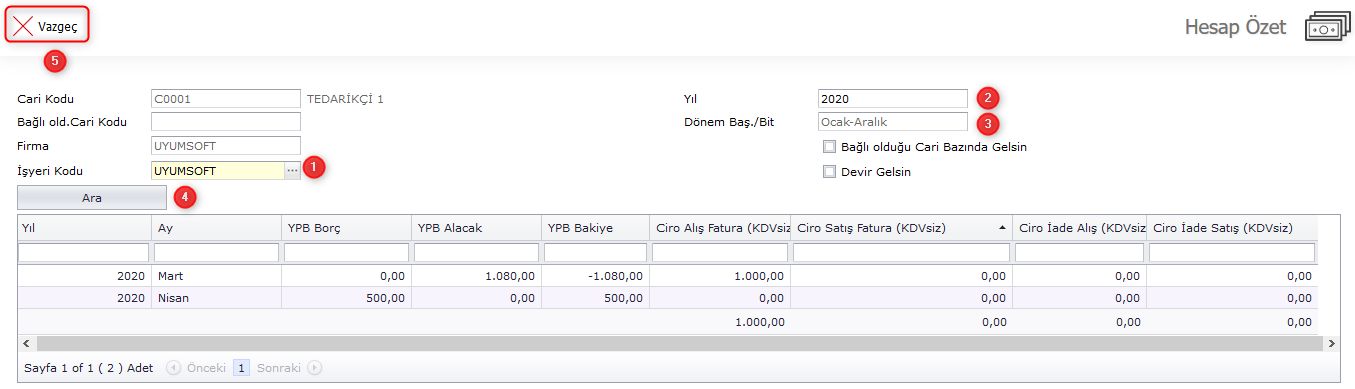Screen dimensions: 1355x389
Task: Click the Dönem Baş./Bit field
Action: coord(893,122)
